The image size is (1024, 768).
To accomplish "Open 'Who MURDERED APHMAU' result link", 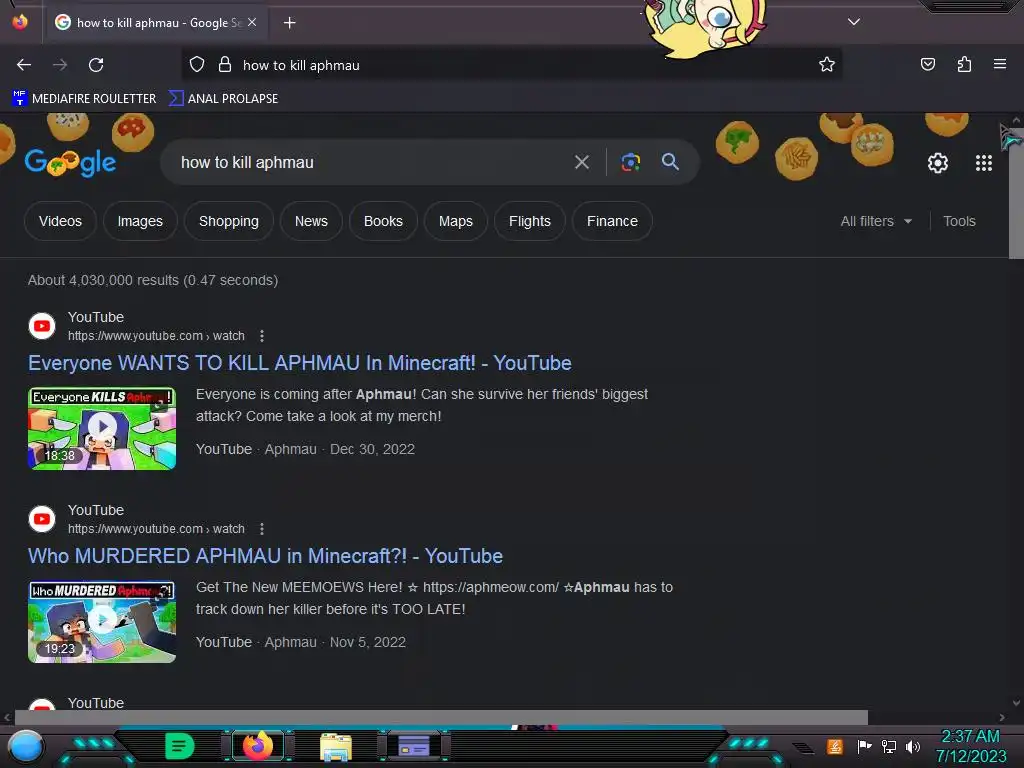I will [x=265, y=556].
